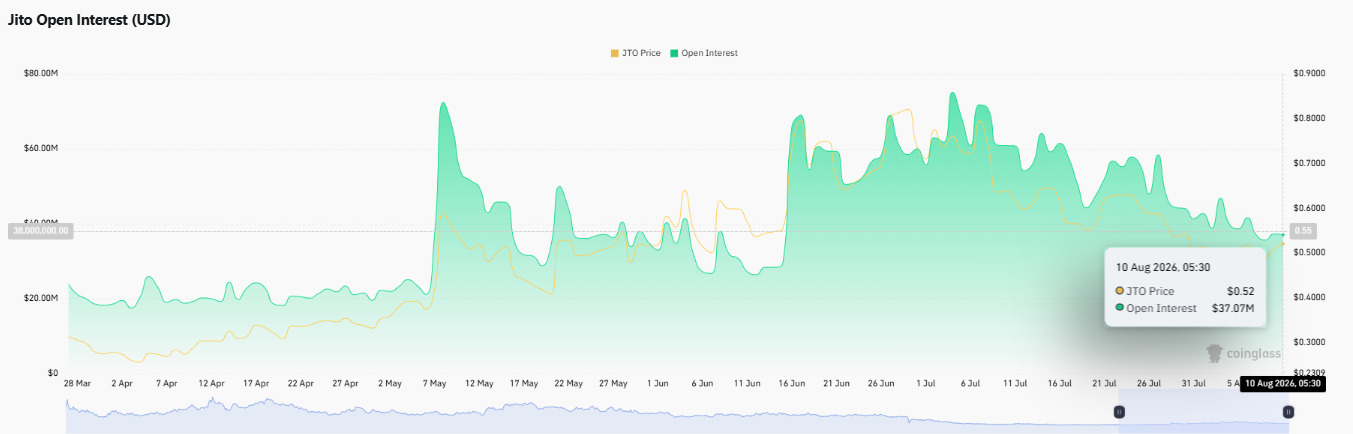The width and height of the screenshot is (1353, 434).
Task: Click the 28 Mar date on the x-axis
Action: [x=77, y=383]
